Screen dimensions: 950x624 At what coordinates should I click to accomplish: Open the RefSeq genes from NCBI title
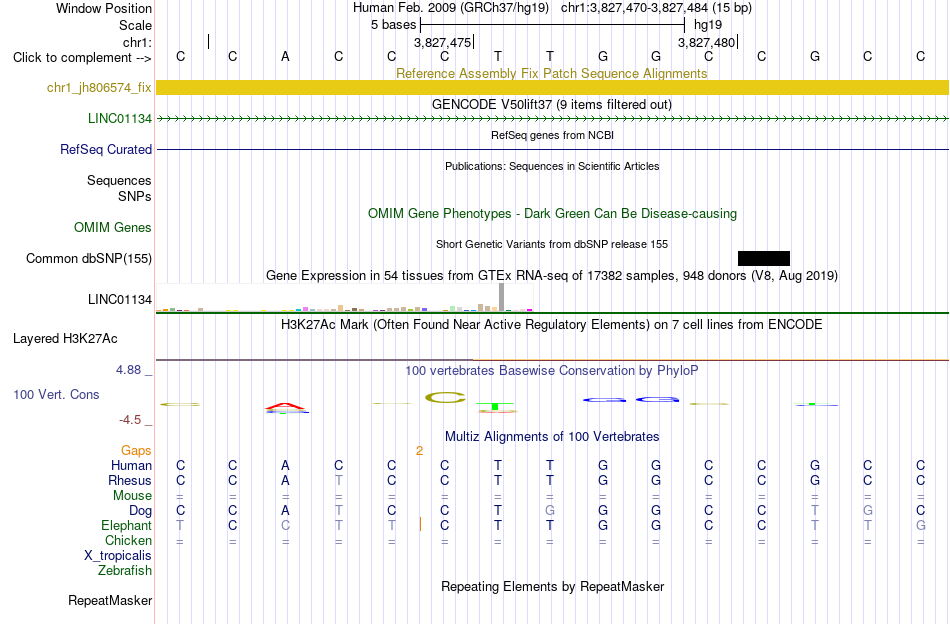pos(552,135)
